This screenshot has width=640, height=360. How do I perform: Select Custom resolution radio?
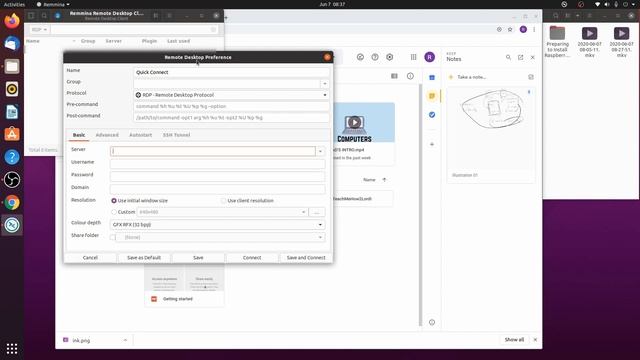[x=114, y=212]
